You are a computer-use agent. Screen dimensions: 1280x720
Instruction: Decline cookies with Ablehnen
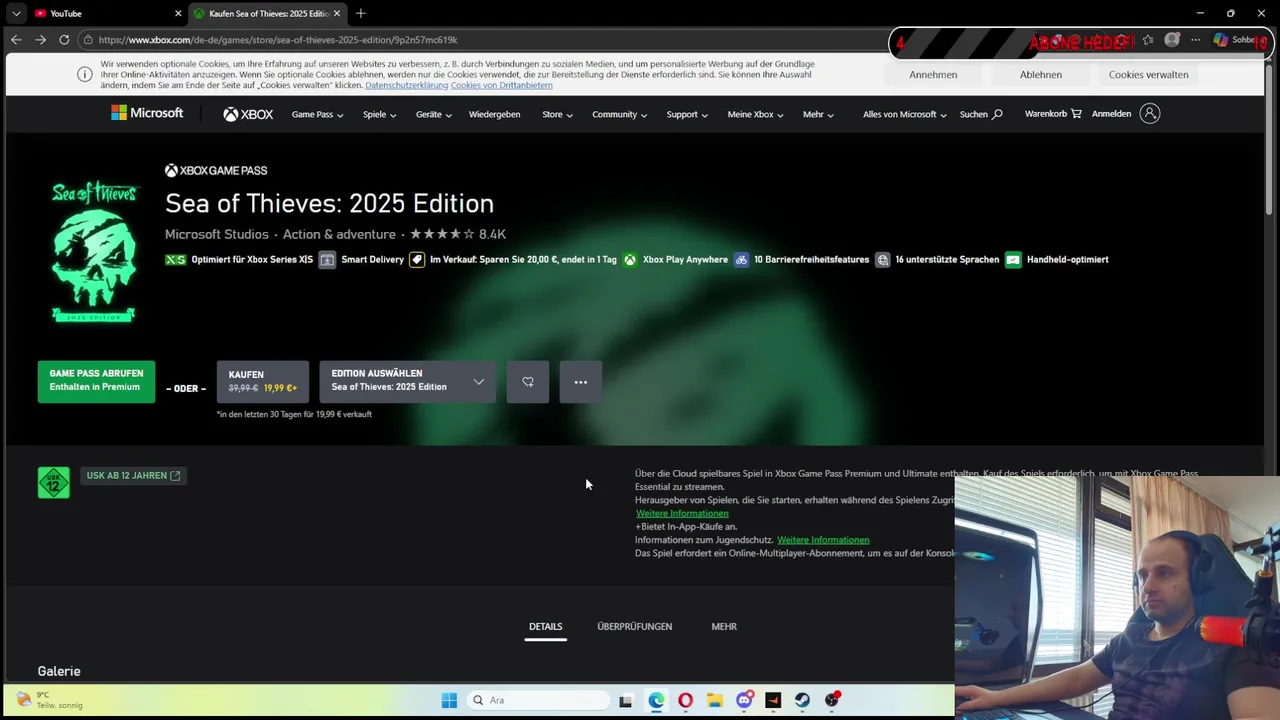tap(1041, 75)
